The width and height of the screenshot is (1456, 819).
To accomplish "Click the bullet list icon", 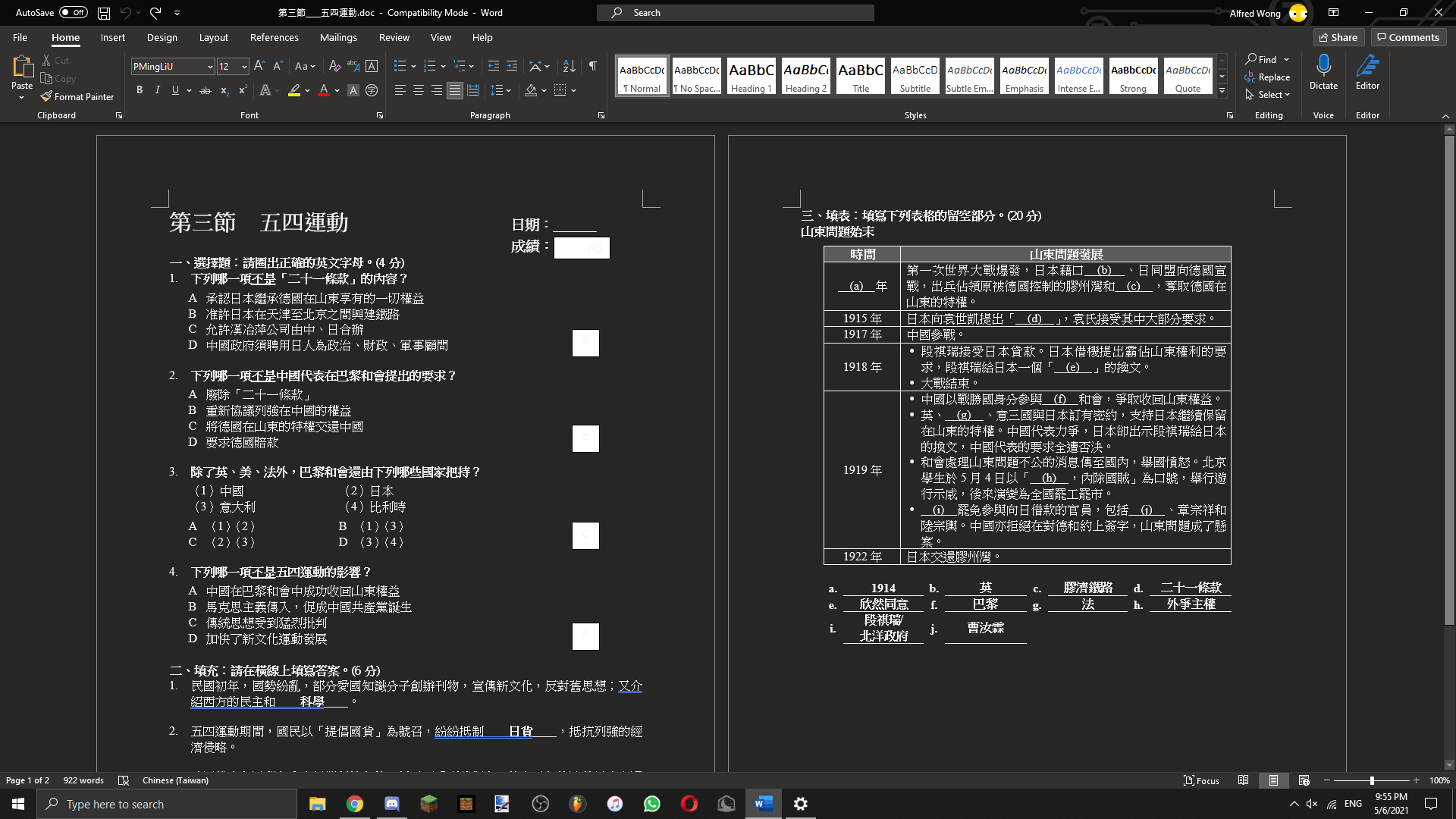I will pyautogui.click(x=400, y=66).
